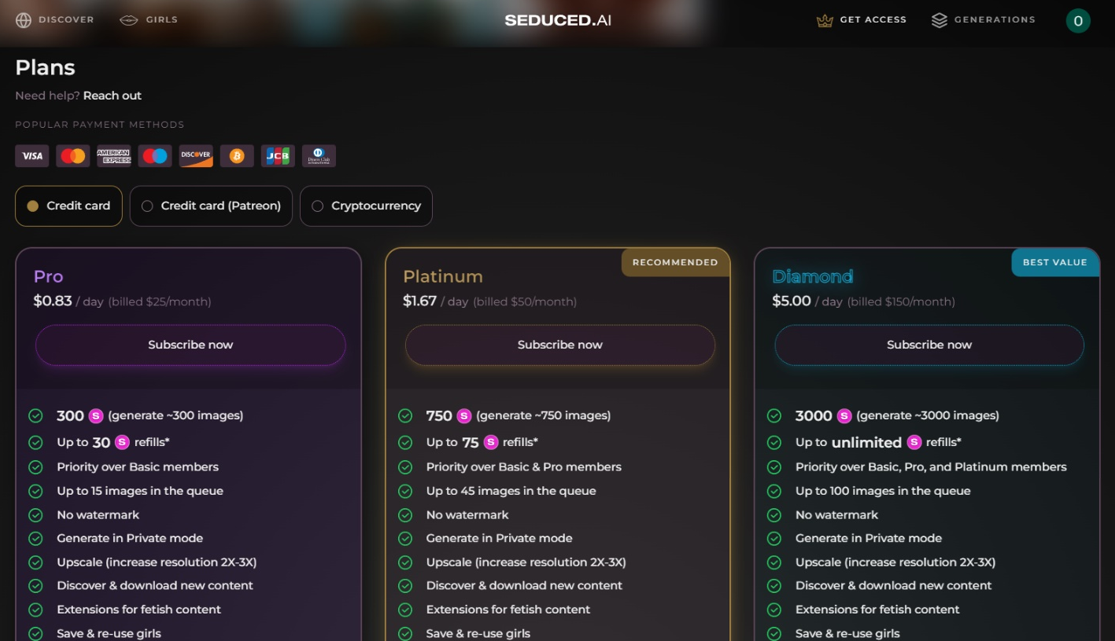This screenshot has height=641, width=1115.
Task: Subscribe to the Platinum plan
Action: (x=560, y=345)
